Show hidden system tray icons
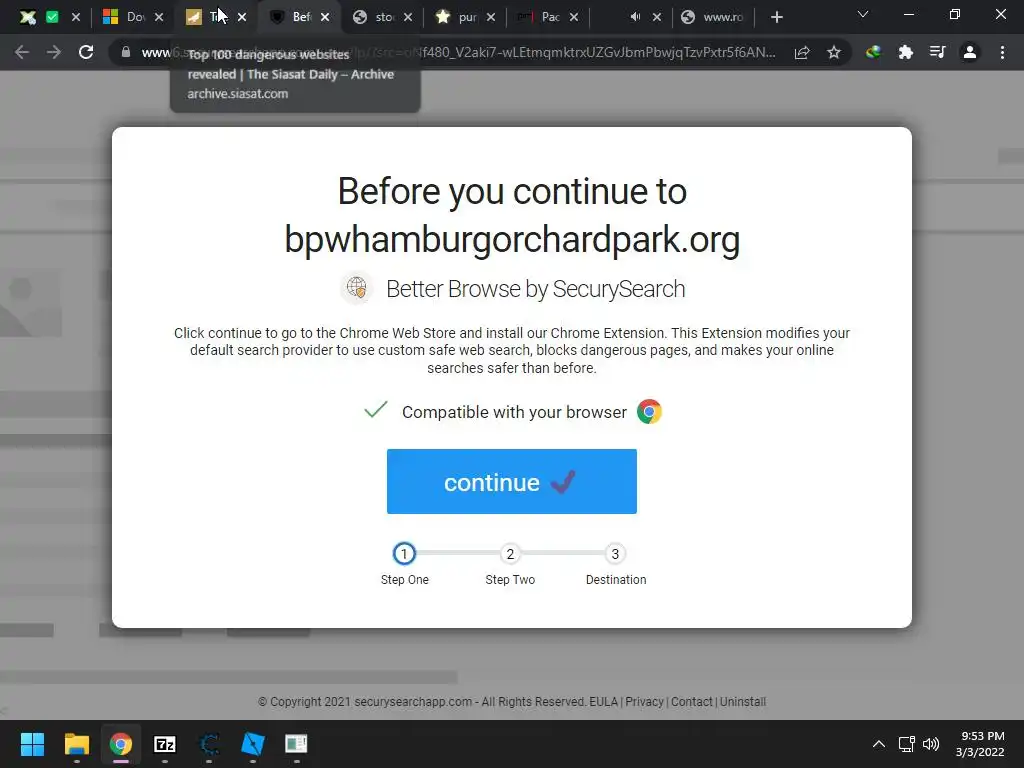The height and width of the screenshot is (768, 1024). [x=878, y=744]
